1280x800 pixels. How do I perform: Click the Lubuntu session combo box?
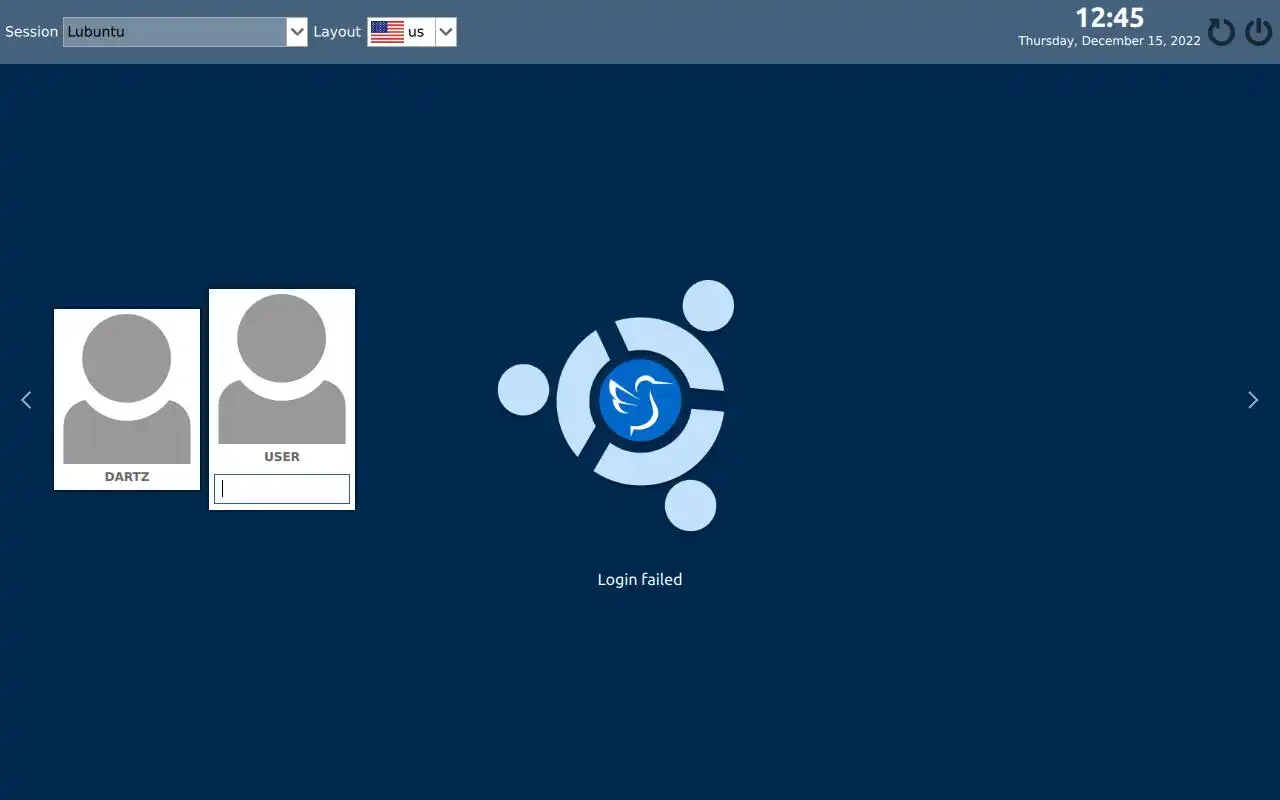pyautogui.click(x=185, y=32)
